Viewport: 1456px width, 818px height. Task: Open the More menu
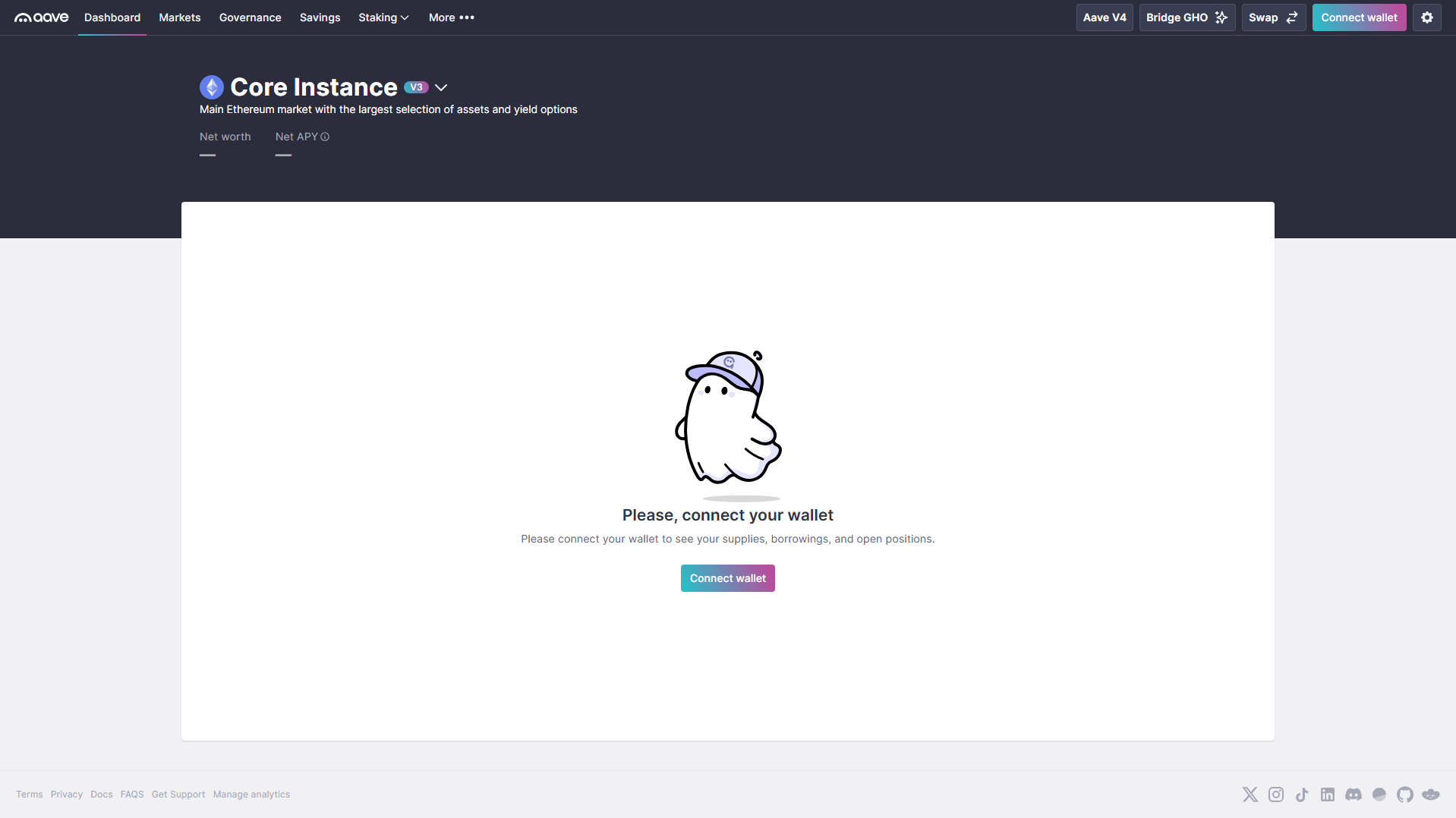coord(451,17)
